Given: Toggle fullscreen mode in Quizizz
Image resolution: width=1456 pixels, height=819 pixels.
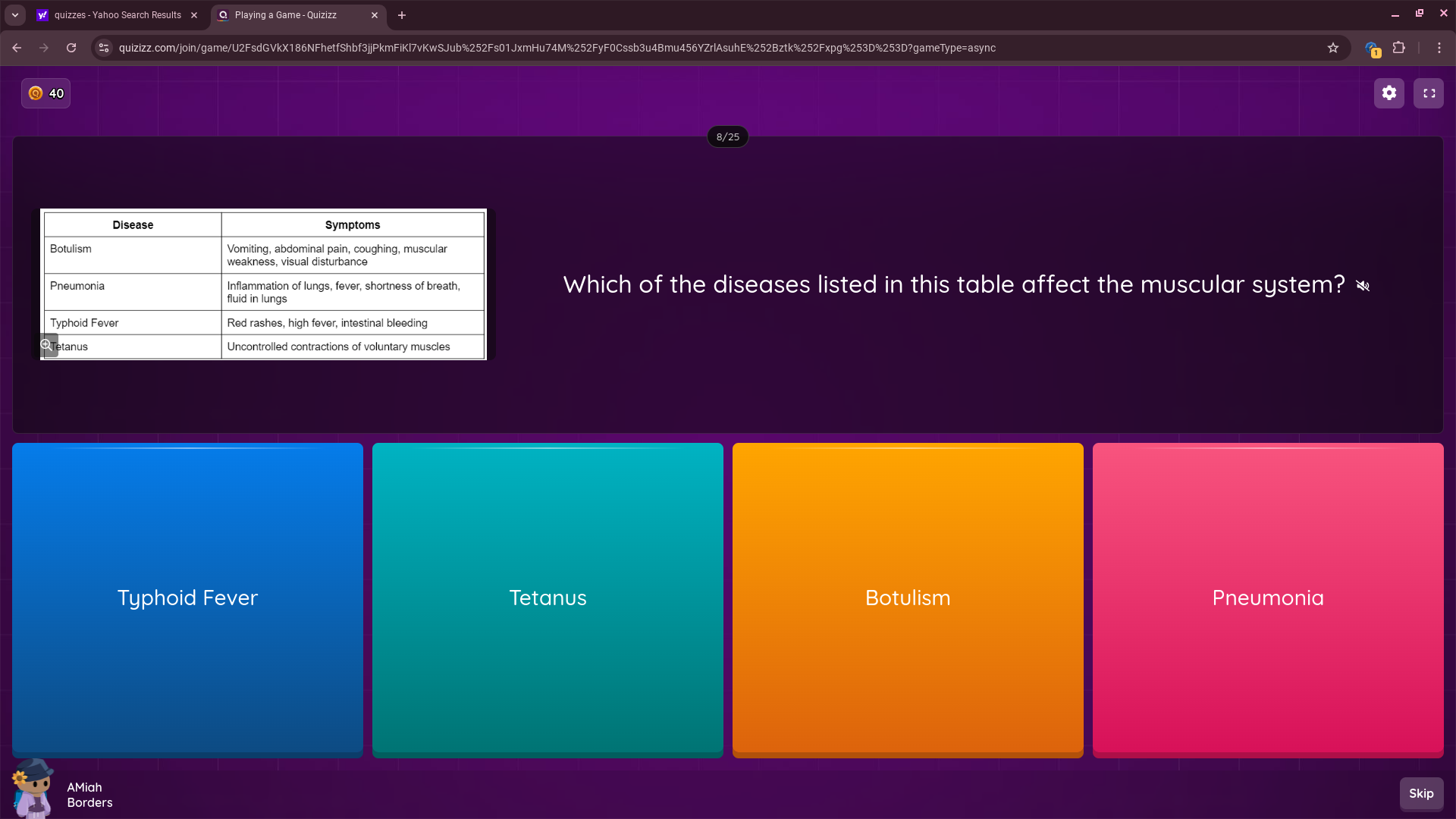Looking at the screenshot, I should [x=1429, y=93].
